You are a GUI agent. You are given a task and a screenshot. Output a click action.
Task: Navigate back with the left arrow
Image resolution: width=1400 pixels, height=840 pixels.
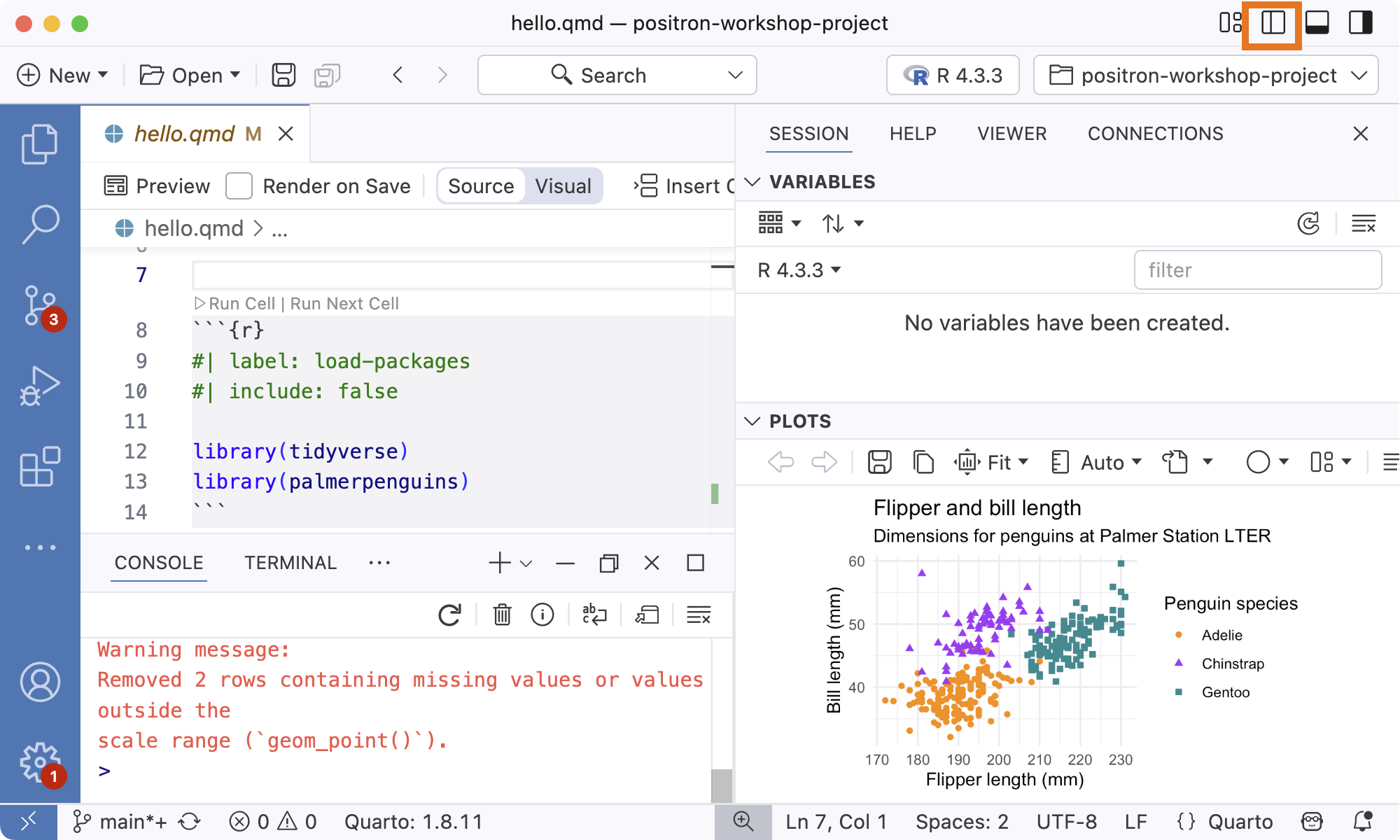(398, 75)
